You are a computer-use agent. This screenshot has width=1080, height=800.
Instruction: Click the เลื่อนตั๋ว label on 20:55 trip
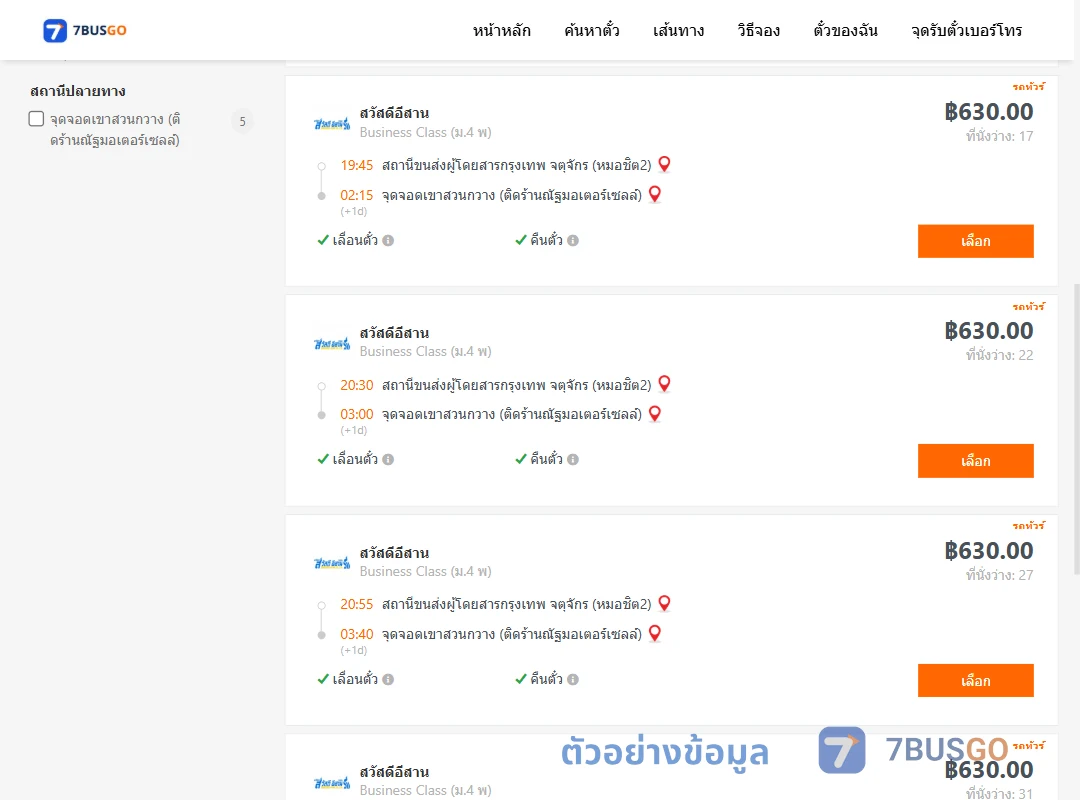pyautogui.click(x=355, y=679)
